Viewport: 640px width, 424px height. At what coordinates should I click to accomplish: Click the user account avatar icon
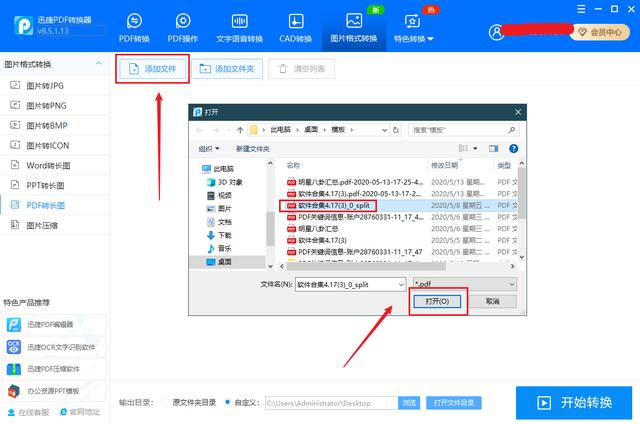pos(496,32)
